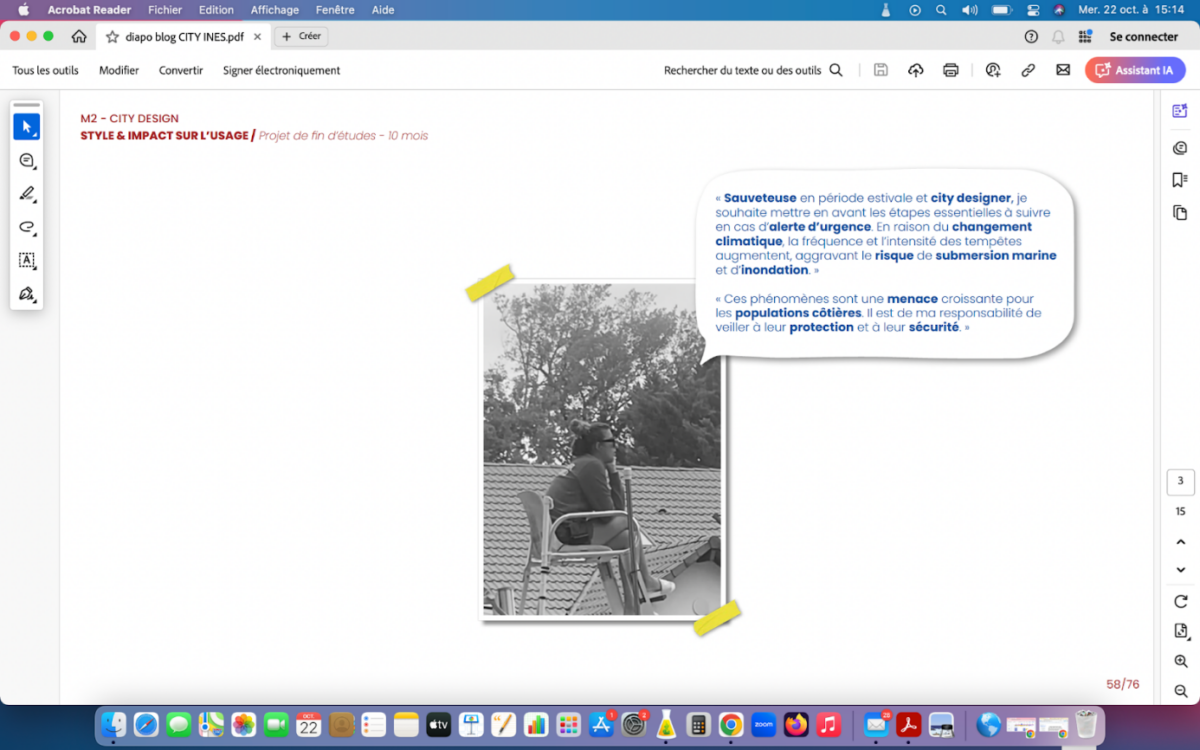Click the Assistant IA button
The height and width of the screenshot is (750, 1200).
click(1135, 70)
